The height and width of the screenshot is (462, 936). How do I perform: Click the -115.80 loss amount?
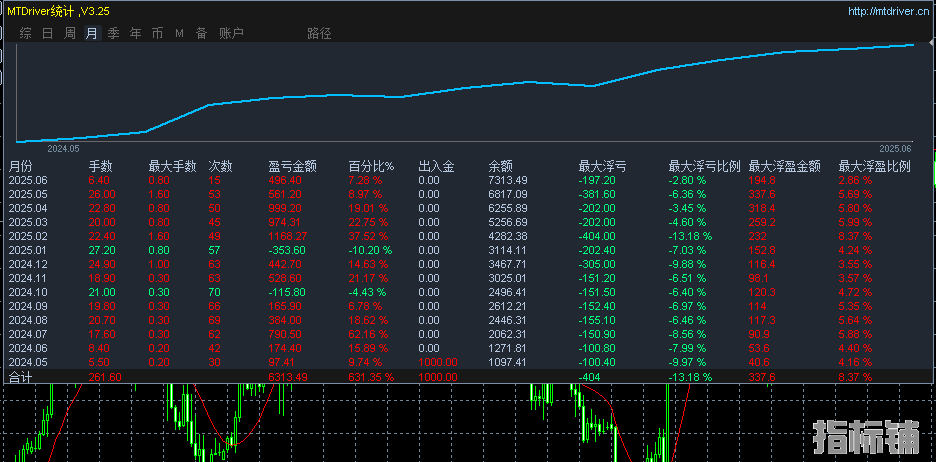coord(287,292)
